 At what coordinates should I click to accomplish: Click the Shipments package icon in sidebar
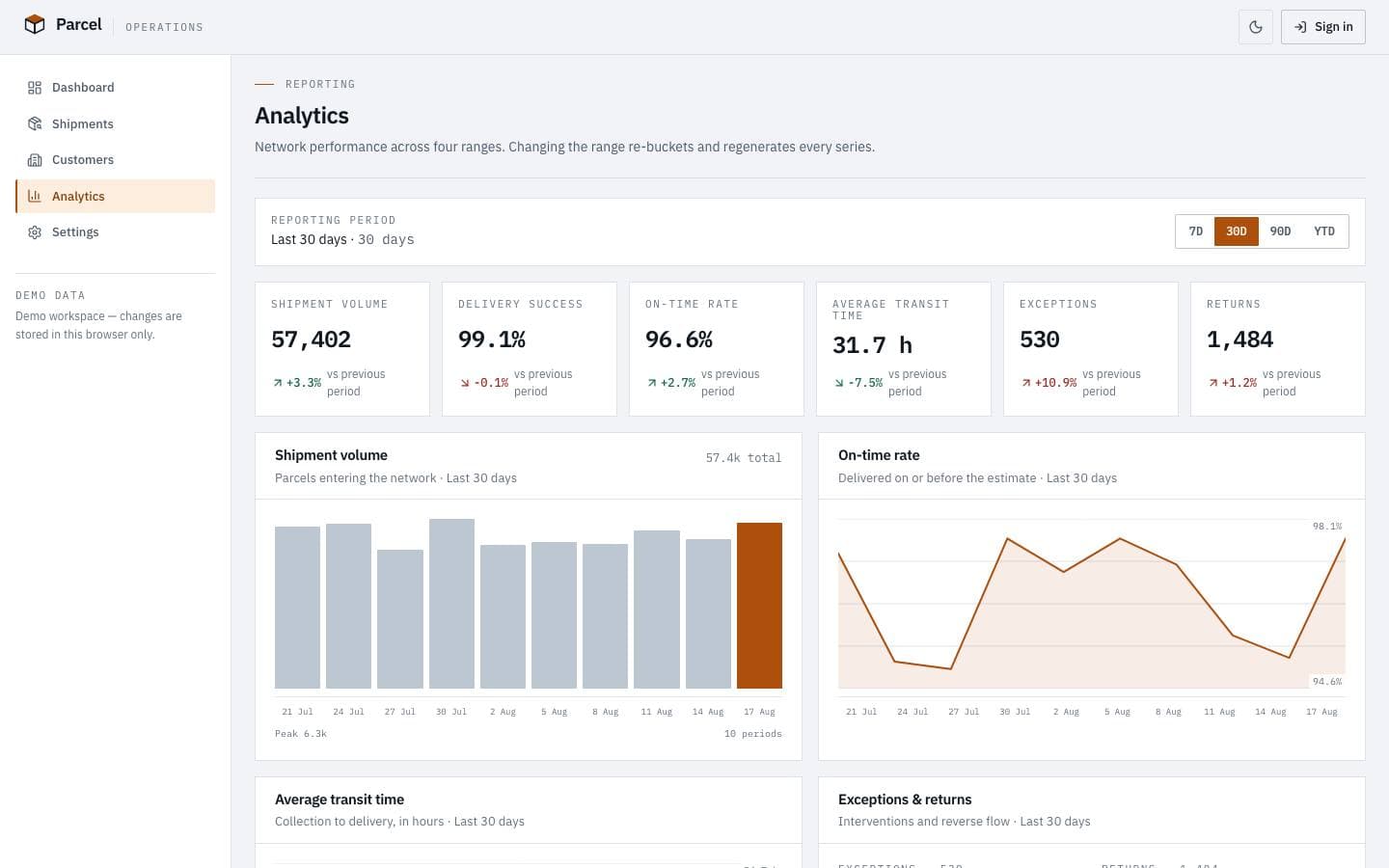(35, 123)
